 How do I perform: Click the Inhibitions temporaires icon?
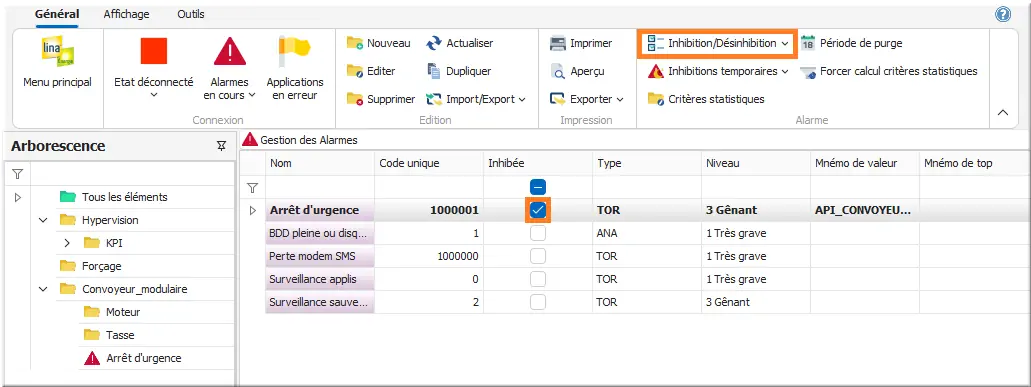tap(656, 71)
